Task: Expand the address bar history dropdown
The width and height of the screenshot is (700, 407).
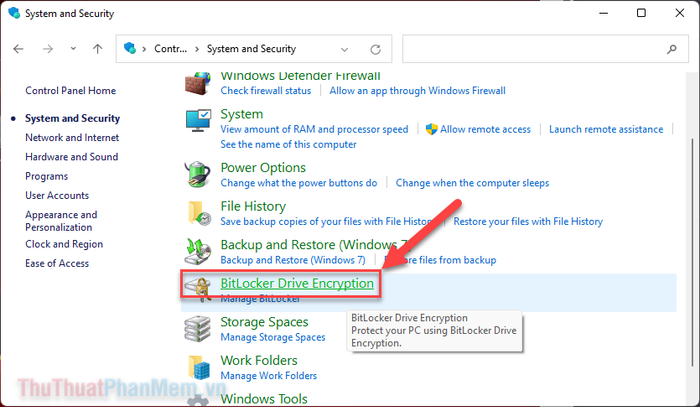Action: coord(344,49)
